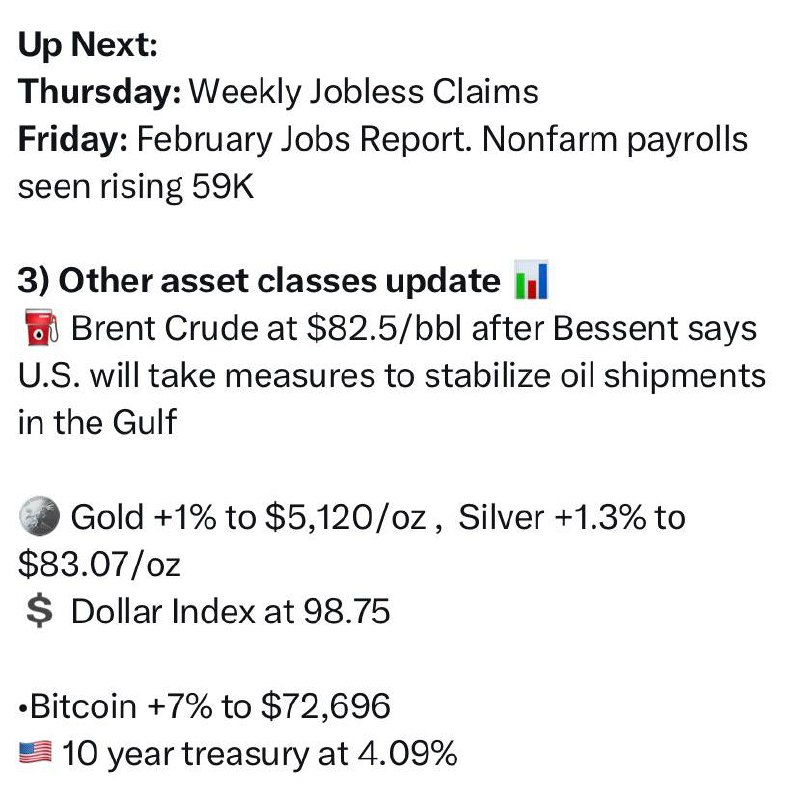This screenshot has height=800, width=799.
Task: Click the dollar sign emoji icon
Action: click(x=39, y=611)
